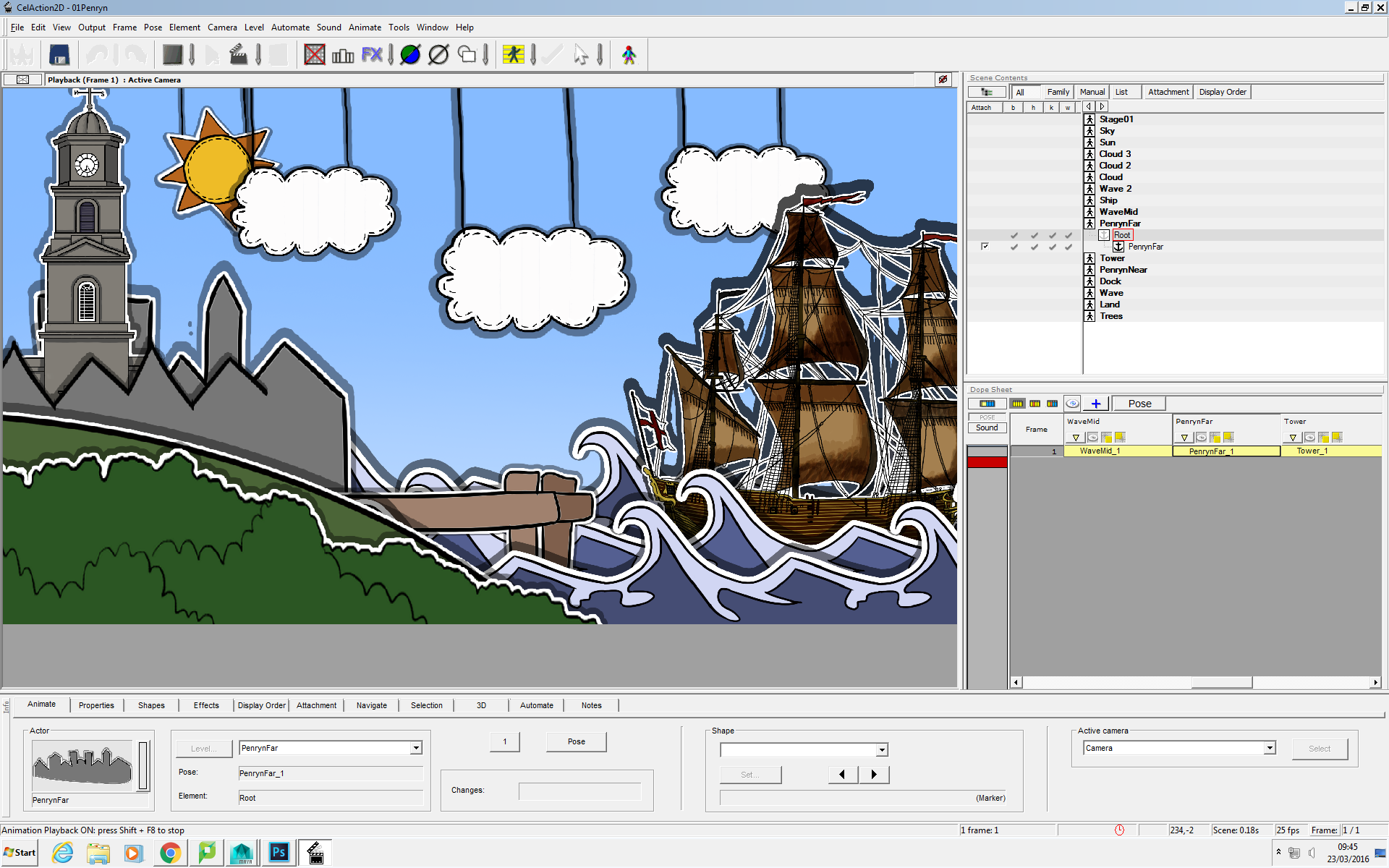The image size is (1389, 868).
Task: Click the overlapping shapes toolbar icon
Action: click(x=467, y=55)
